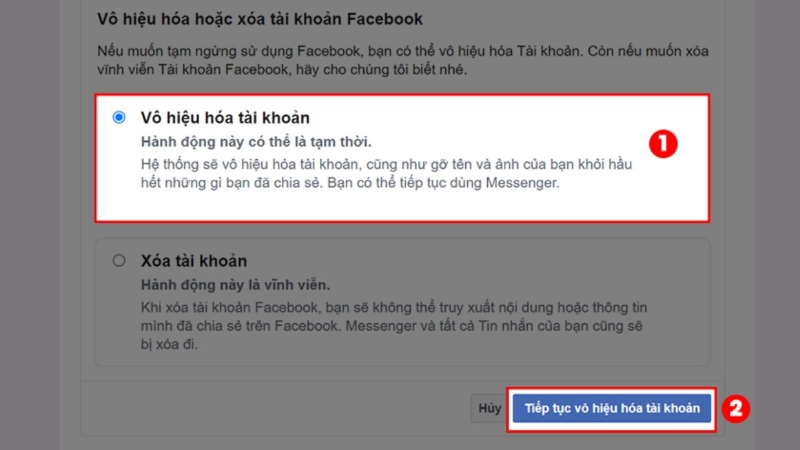The width and height of the screenshot is (800, 450).
Task: Click the red number 1 badge
Action: tap(663, 144)
